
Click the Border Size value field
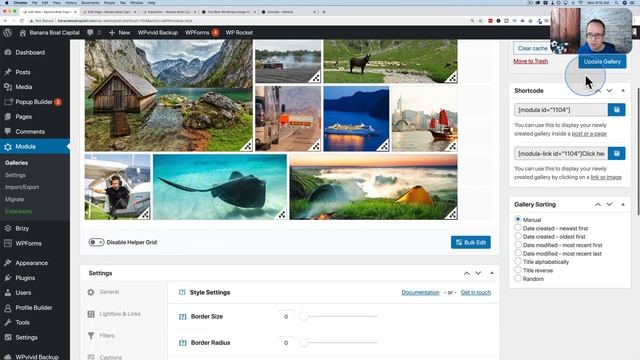click(286, 317)
